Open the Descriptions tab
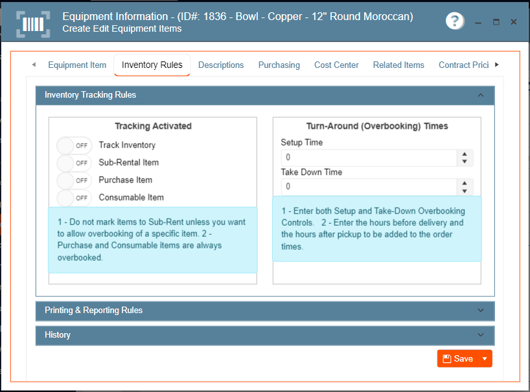530x392 pixels. (x=221, y=65)
